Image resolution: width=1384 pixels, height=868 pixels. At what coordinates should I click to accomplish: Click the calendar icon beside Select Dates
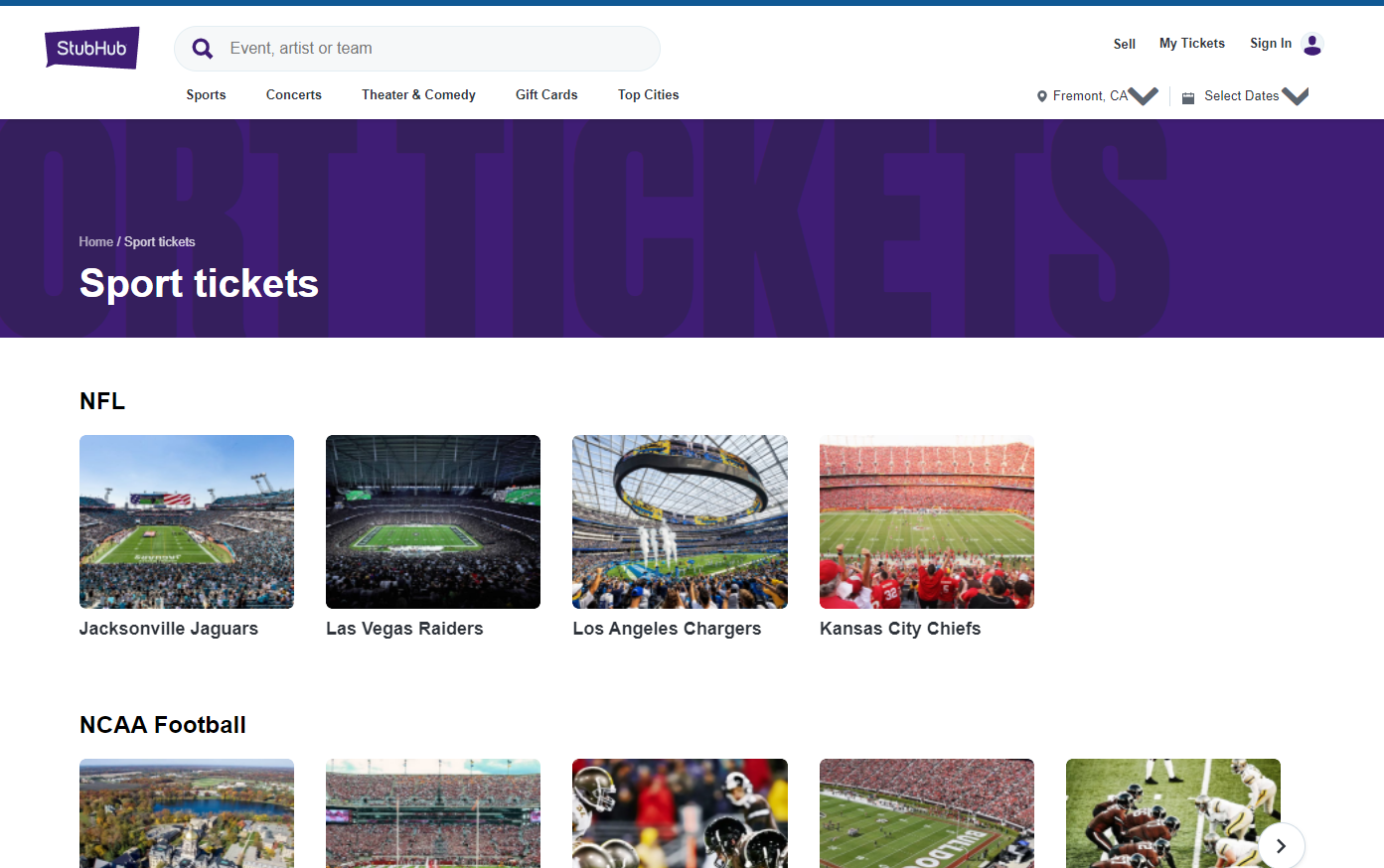pos(1188,97)
